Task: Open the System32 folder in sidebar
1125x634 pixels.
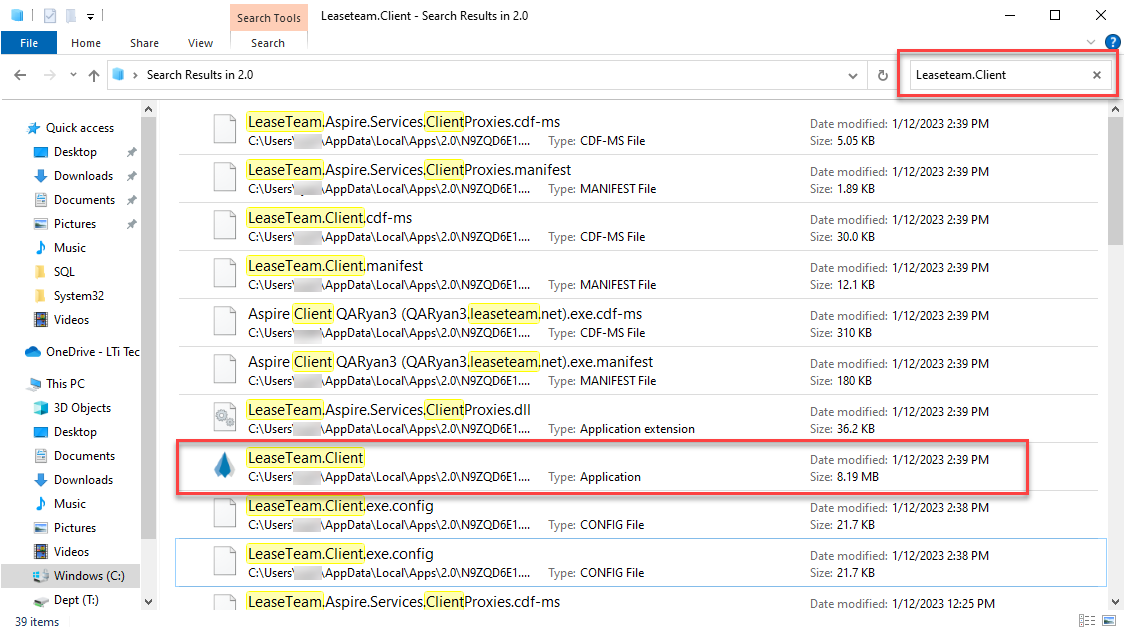Action: 78,295
